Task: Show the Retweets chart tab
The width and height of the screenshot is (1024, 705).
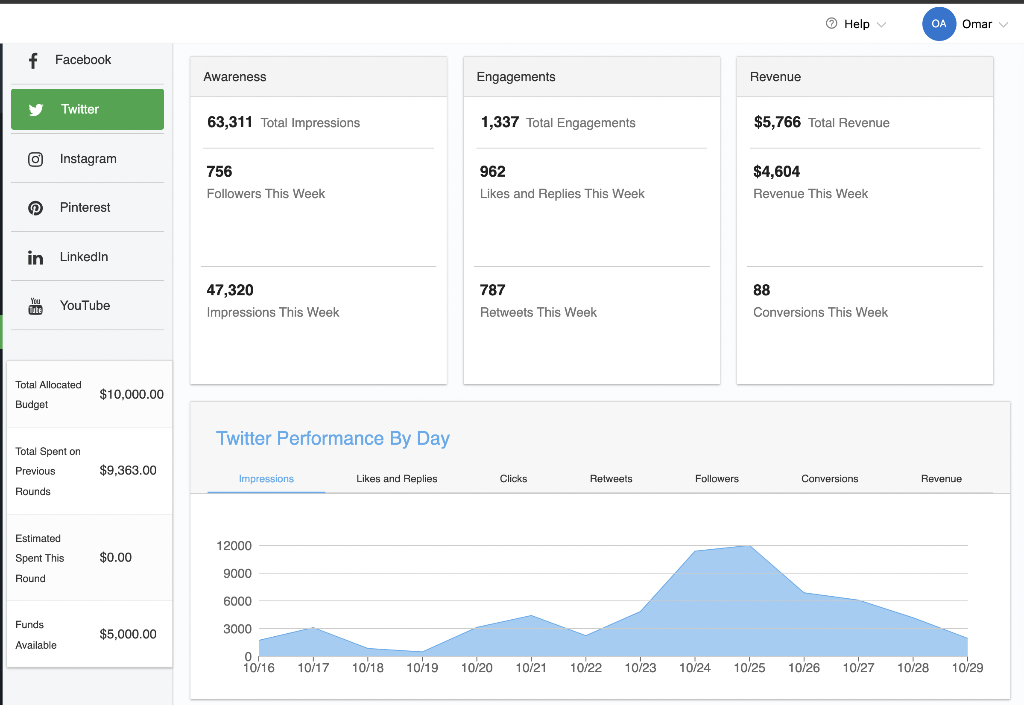Action: [x=611, y=478]
